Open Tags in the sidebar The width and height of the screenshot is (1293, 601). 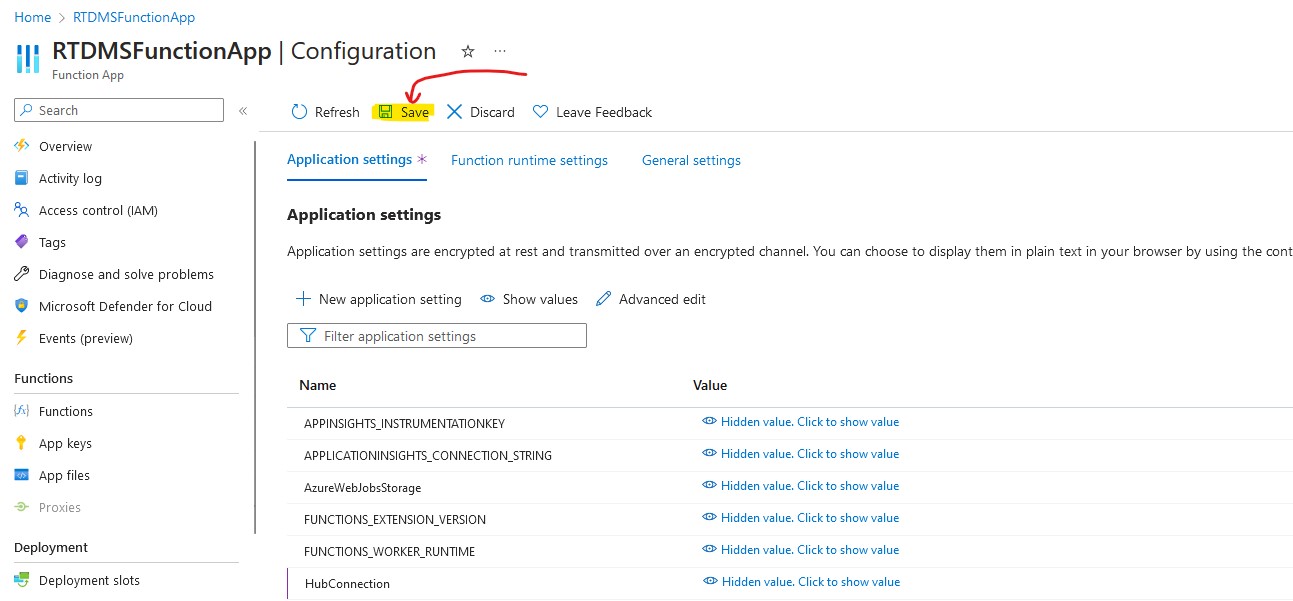(x=52, y=242)
